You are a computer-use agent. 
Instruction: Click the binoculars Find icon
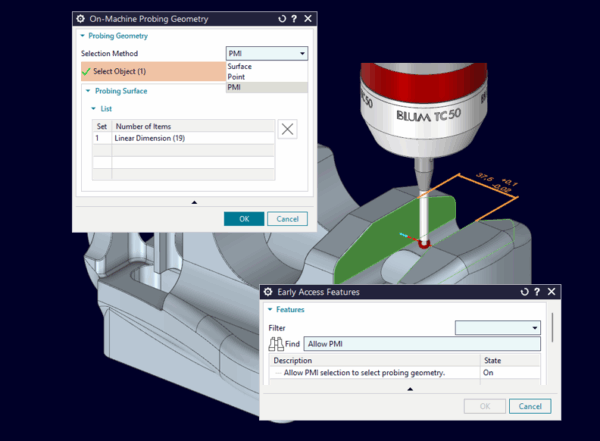point(277,343)
